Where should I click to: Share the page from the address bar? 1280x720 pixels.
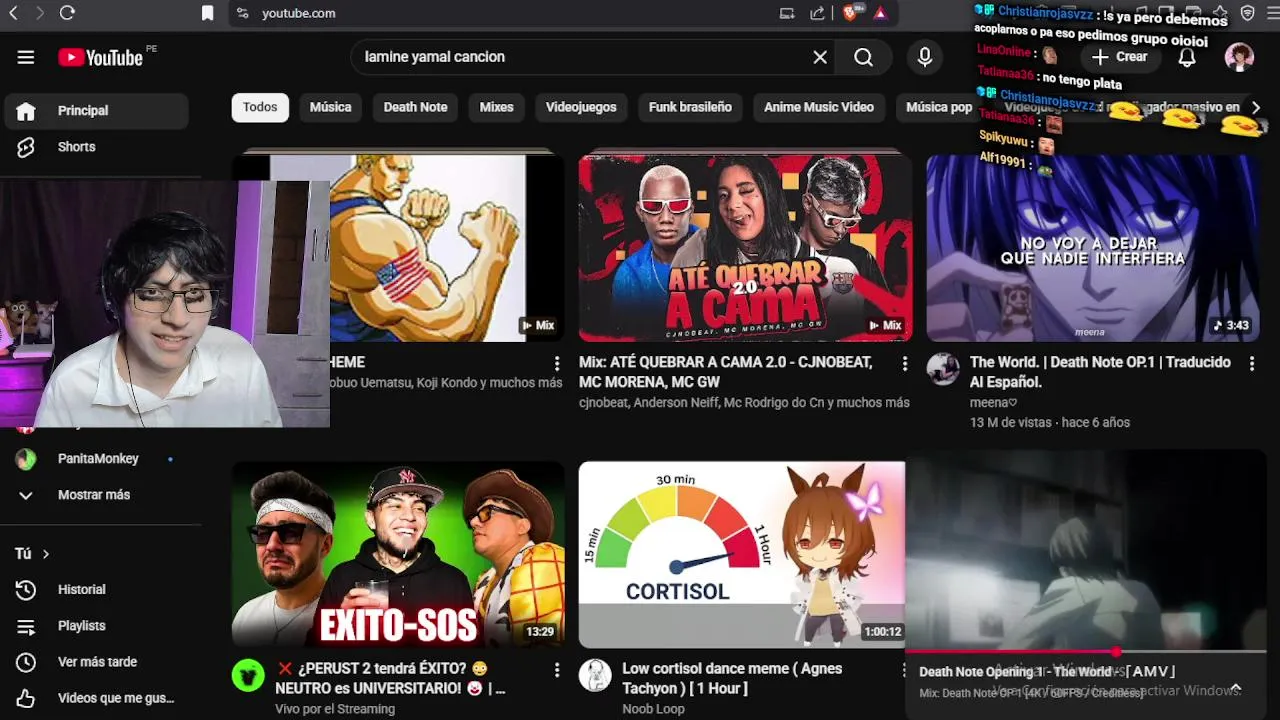[817, 13]
